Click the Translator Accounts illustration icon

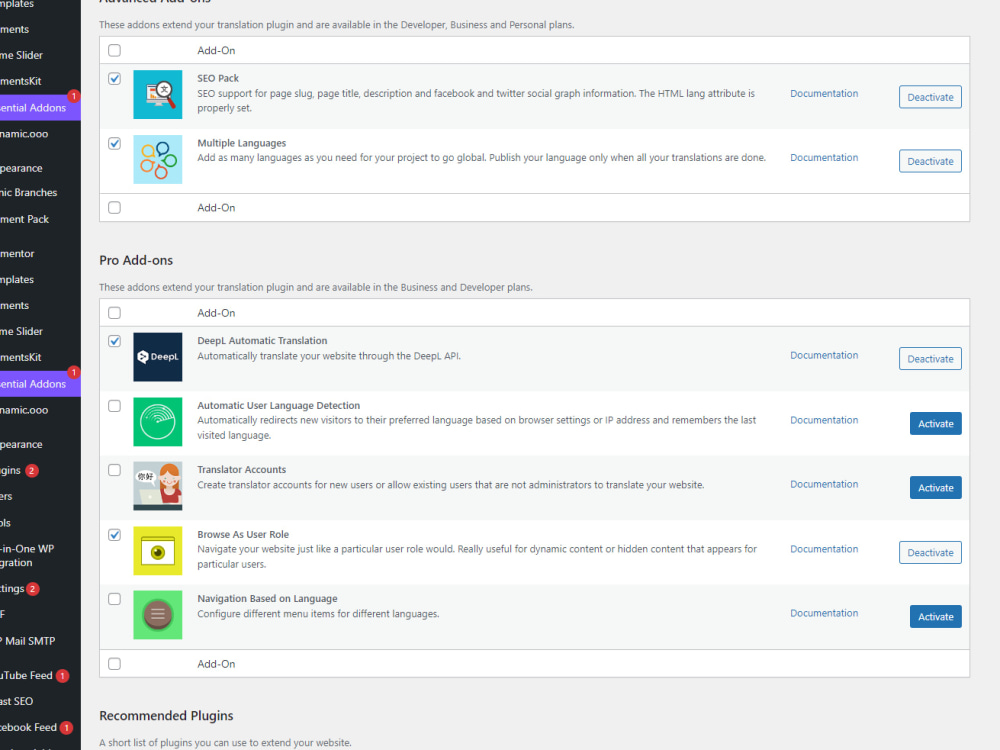coord(158,486)
